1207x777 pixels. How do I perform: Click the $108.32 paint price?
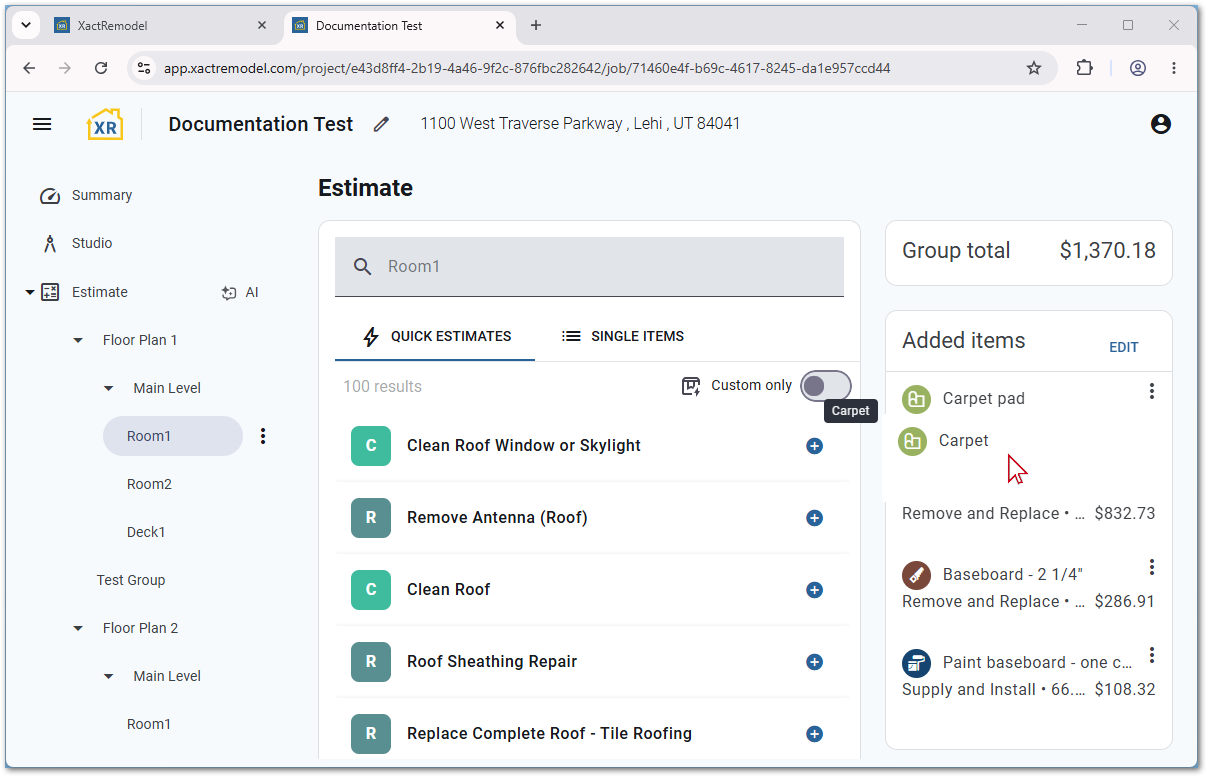click(x=1125, y=690)
